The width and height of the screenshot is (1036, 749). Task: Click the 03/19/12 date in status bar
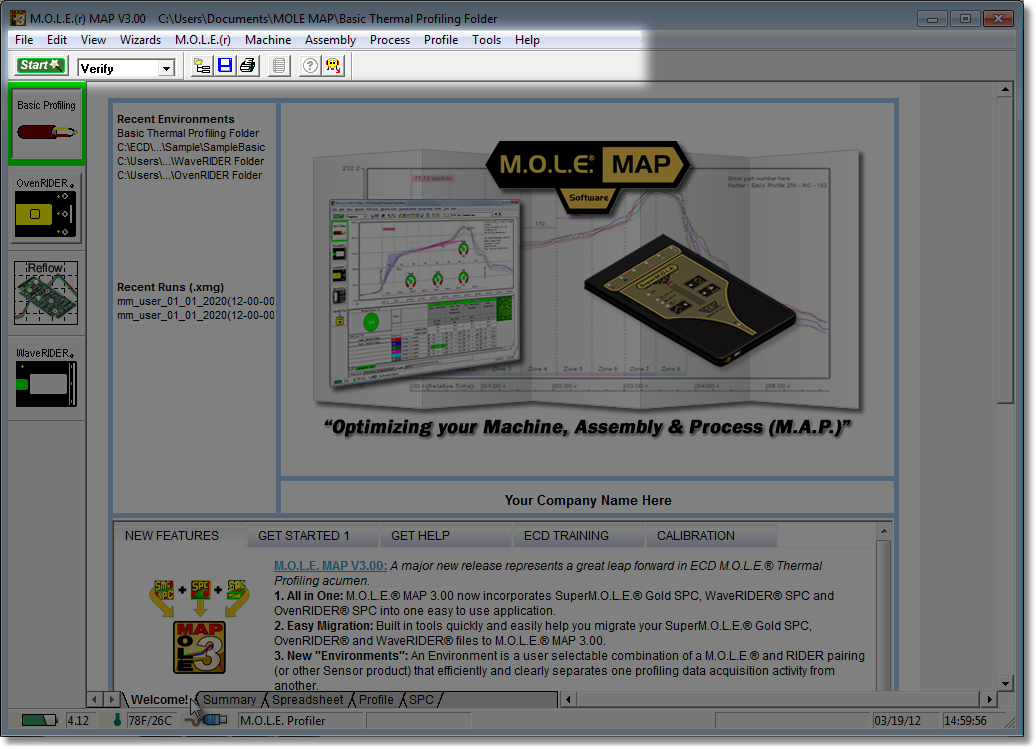(897, 721)
